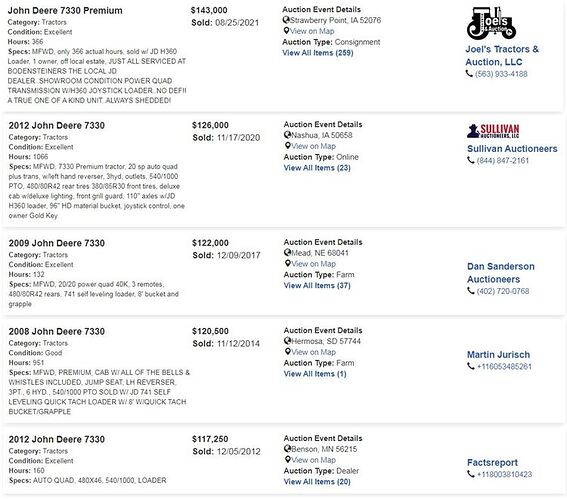Click map pin icon under Mead, NE 68041

point(287,263)
